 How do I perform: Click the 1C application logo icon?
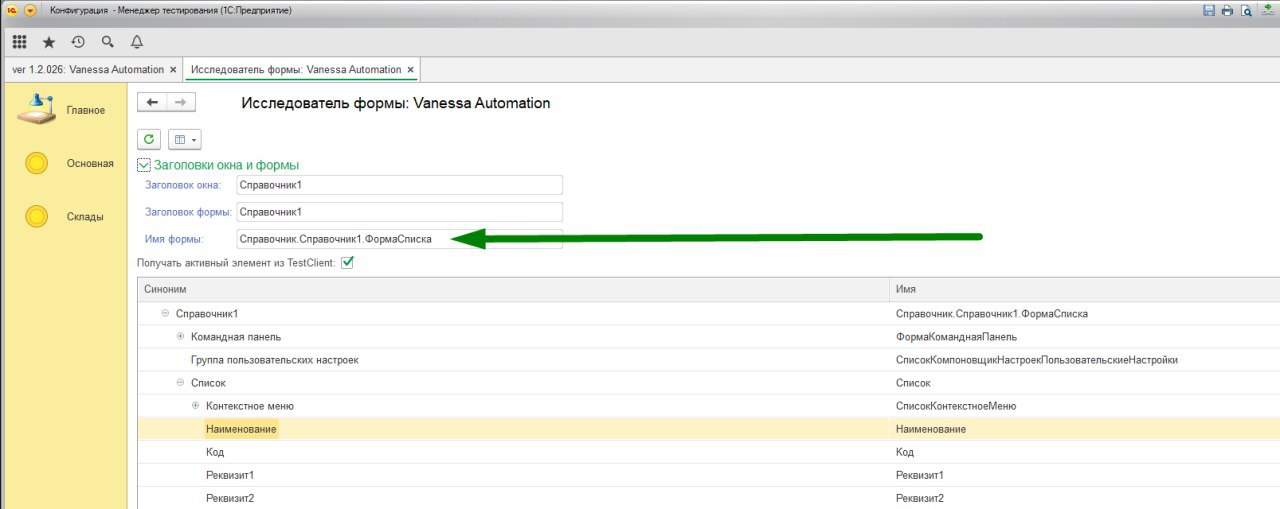tap(11, 10)
